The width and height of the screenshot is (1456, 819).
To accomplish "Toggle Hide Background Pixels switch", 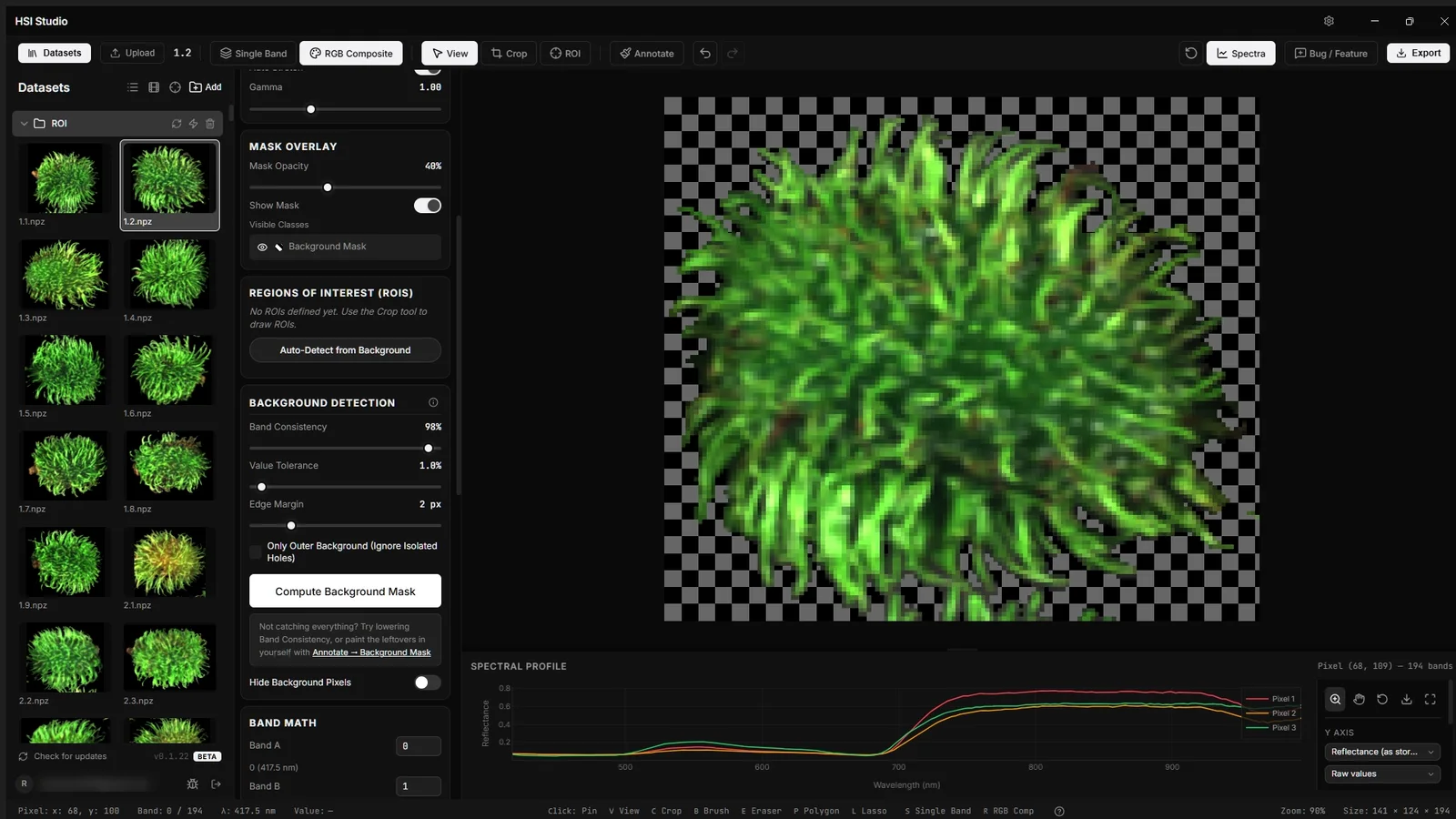I will 428,682.
